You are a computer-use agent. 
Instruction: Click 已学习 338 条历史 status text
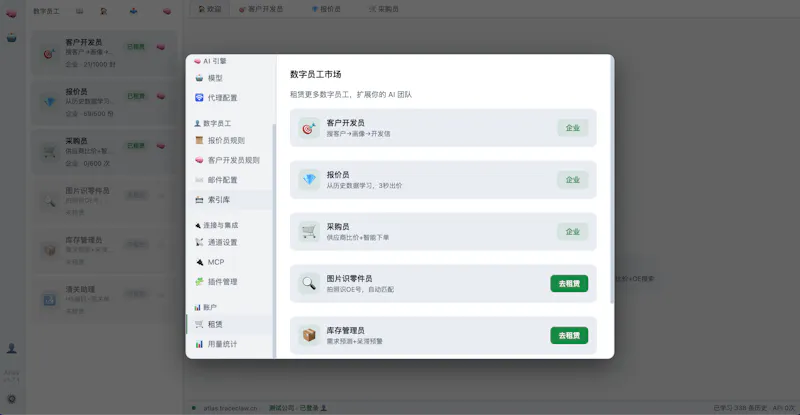(740, 408)
